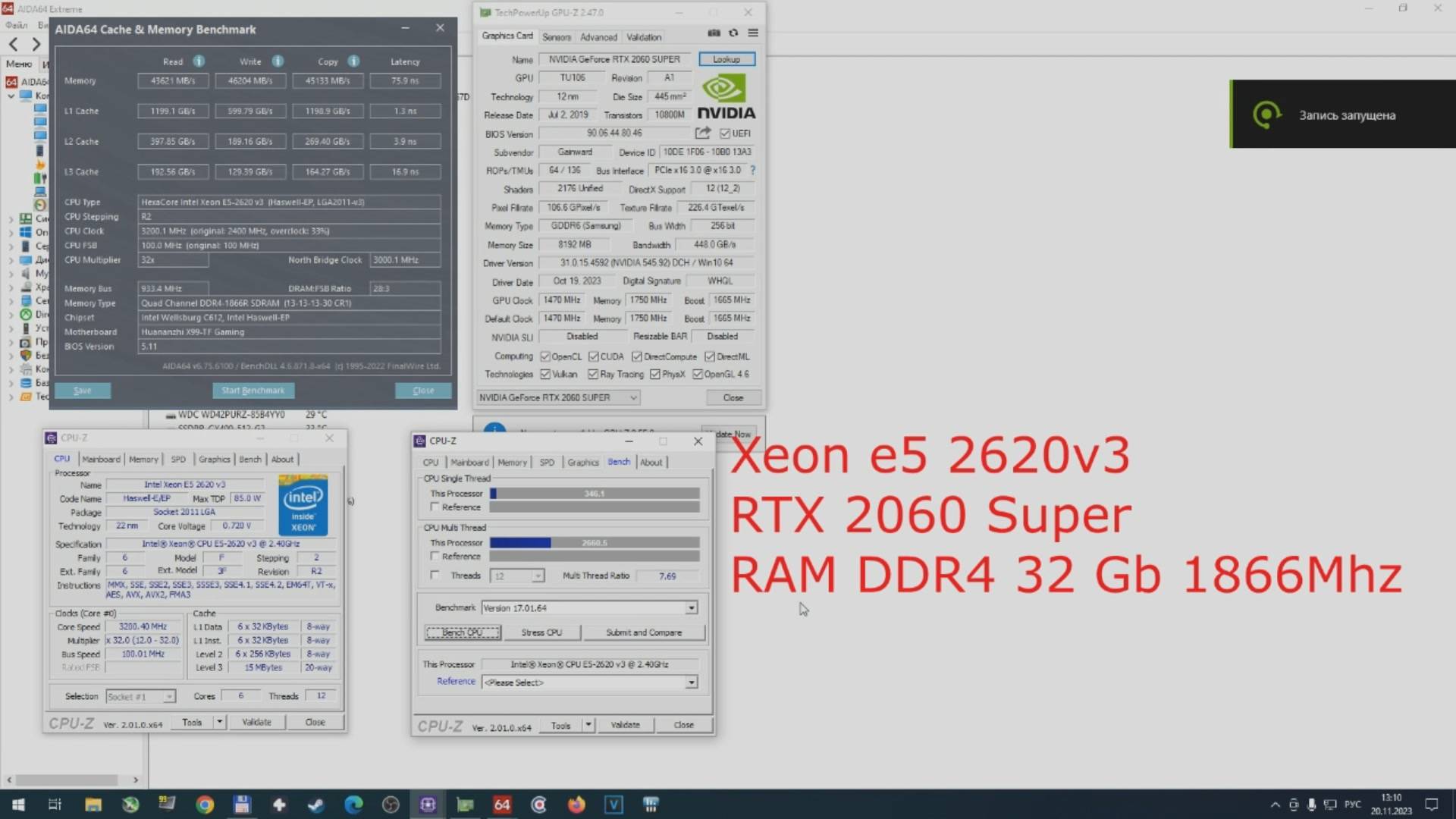
Task: Click the Write info icon in AIDA64 benchmark
Action: pos(278,61)
